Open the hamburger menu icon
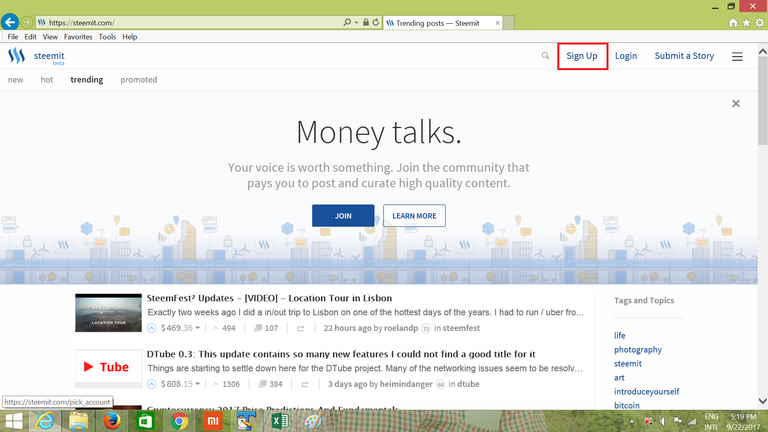Viewport: 768px width, 432px height. coord(737,56)
